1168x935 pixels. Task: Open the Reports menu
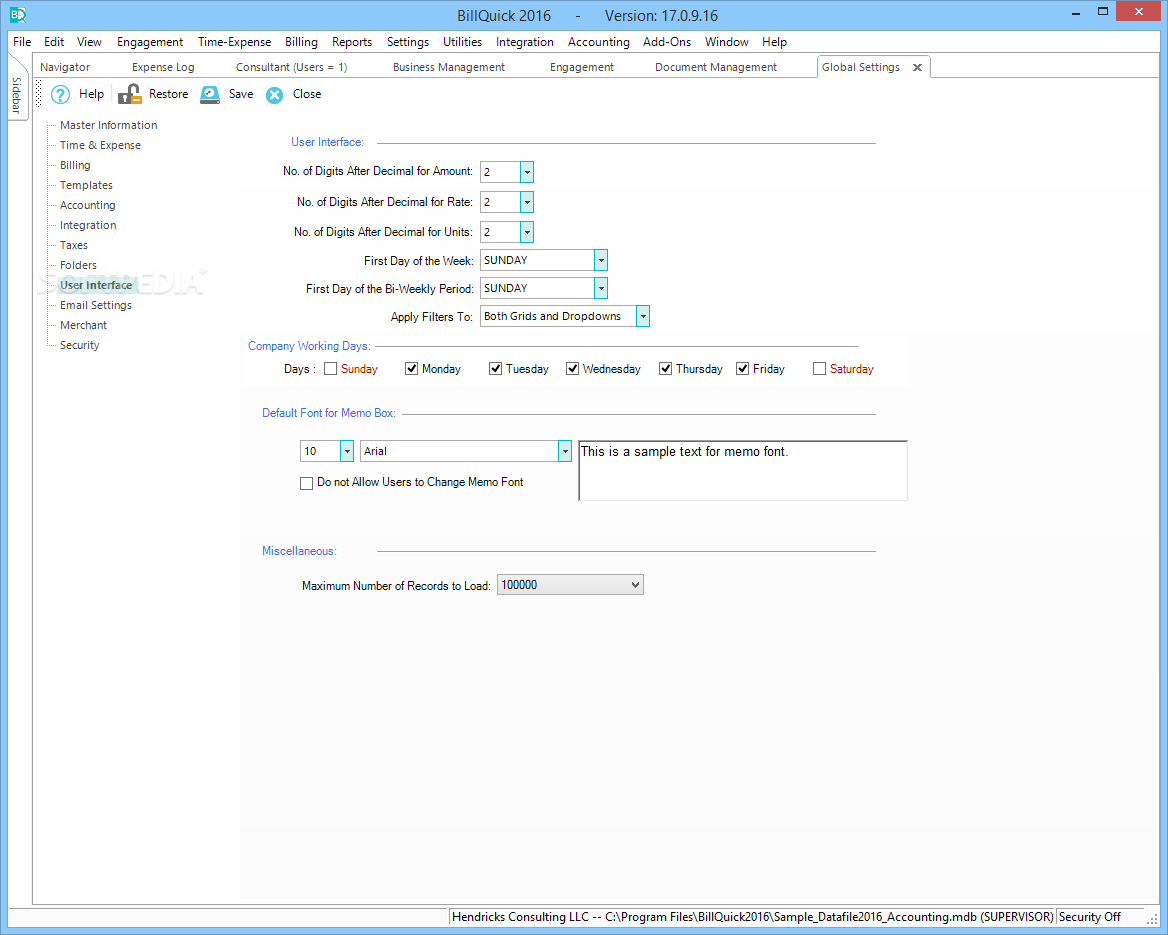(352, 42)
